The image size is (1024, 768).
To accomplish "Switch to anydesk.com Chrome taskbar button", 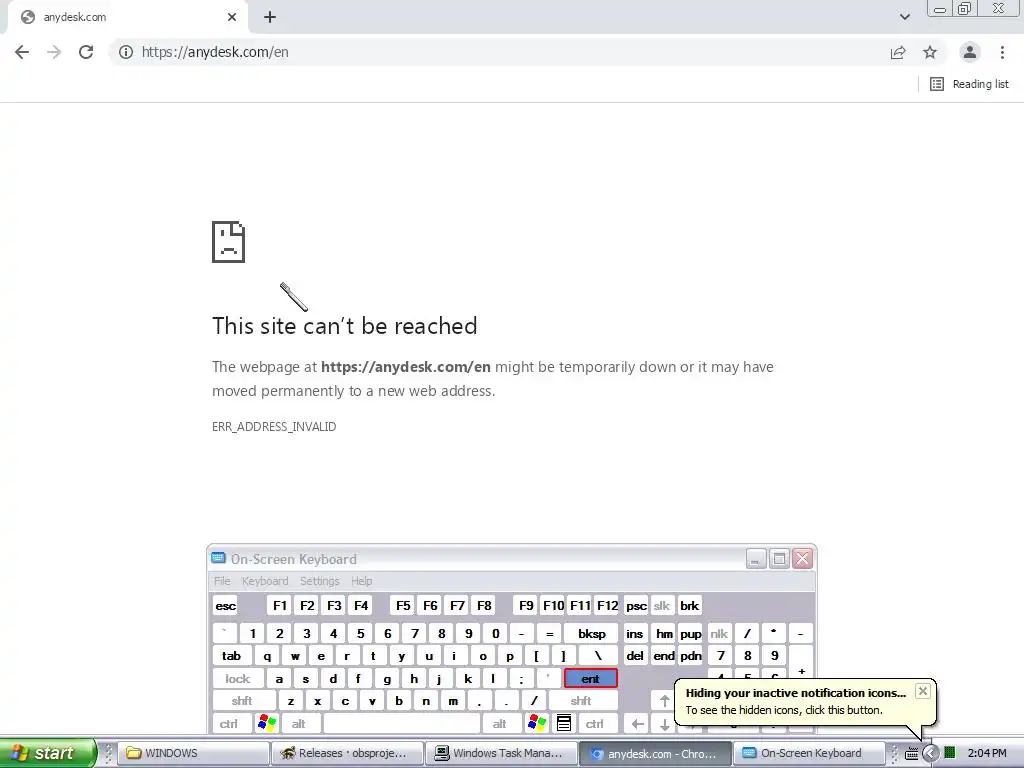I will click(x=654, y=753).
